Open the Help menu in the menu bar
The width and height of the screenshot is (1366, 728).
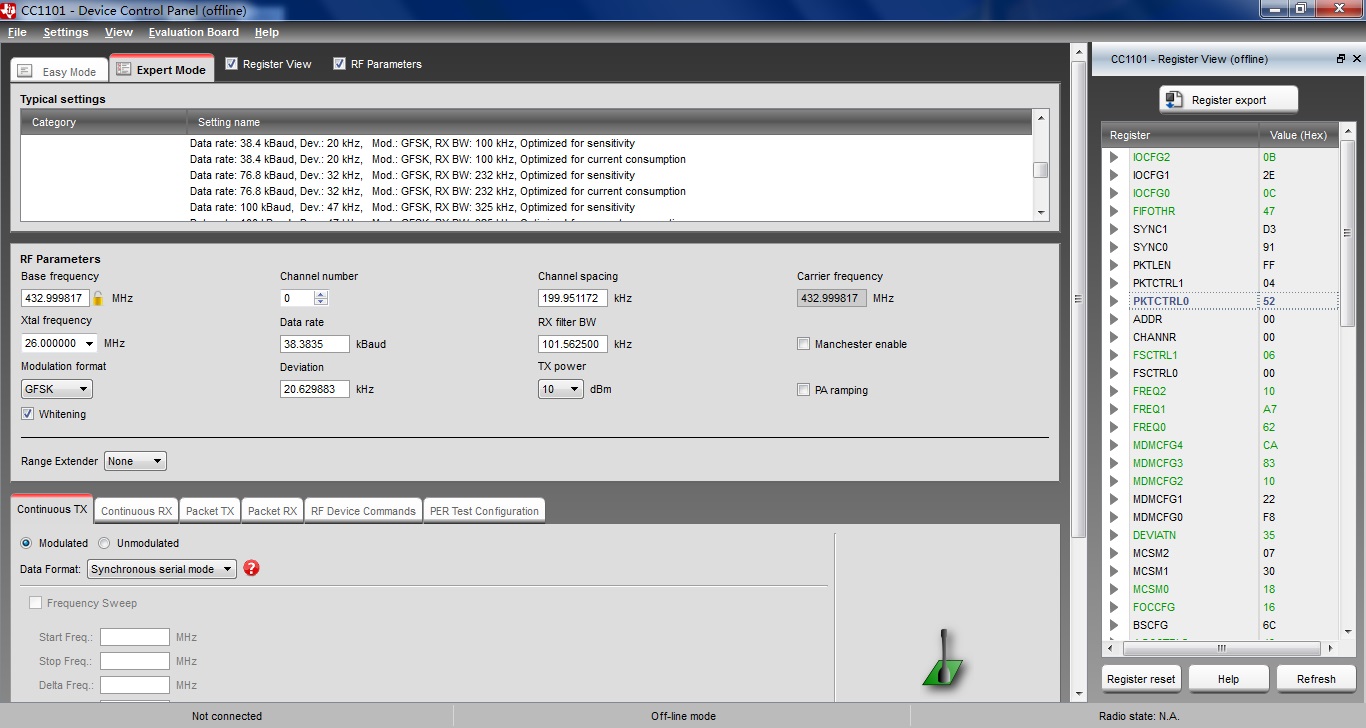tap(267, 32)
